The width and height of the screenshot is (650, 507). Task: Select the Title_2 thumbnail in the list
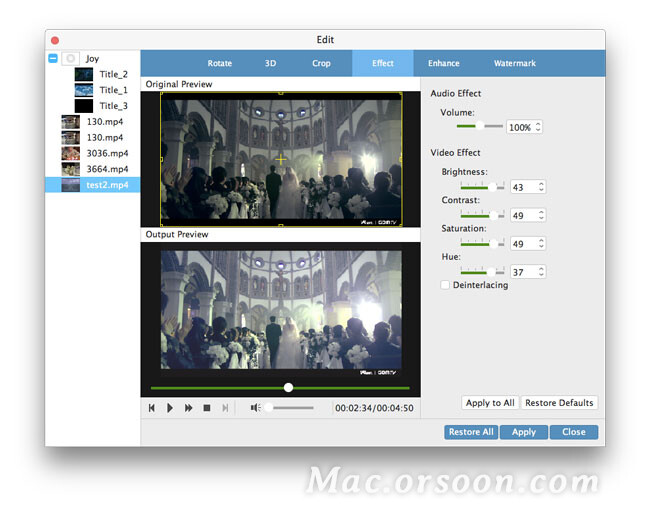pos(84,74)
